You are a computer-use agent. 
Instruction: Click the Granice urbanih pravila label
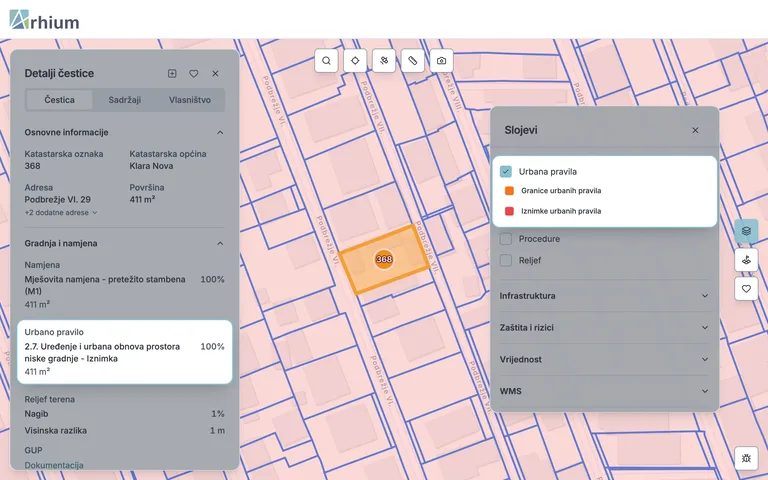561,191
